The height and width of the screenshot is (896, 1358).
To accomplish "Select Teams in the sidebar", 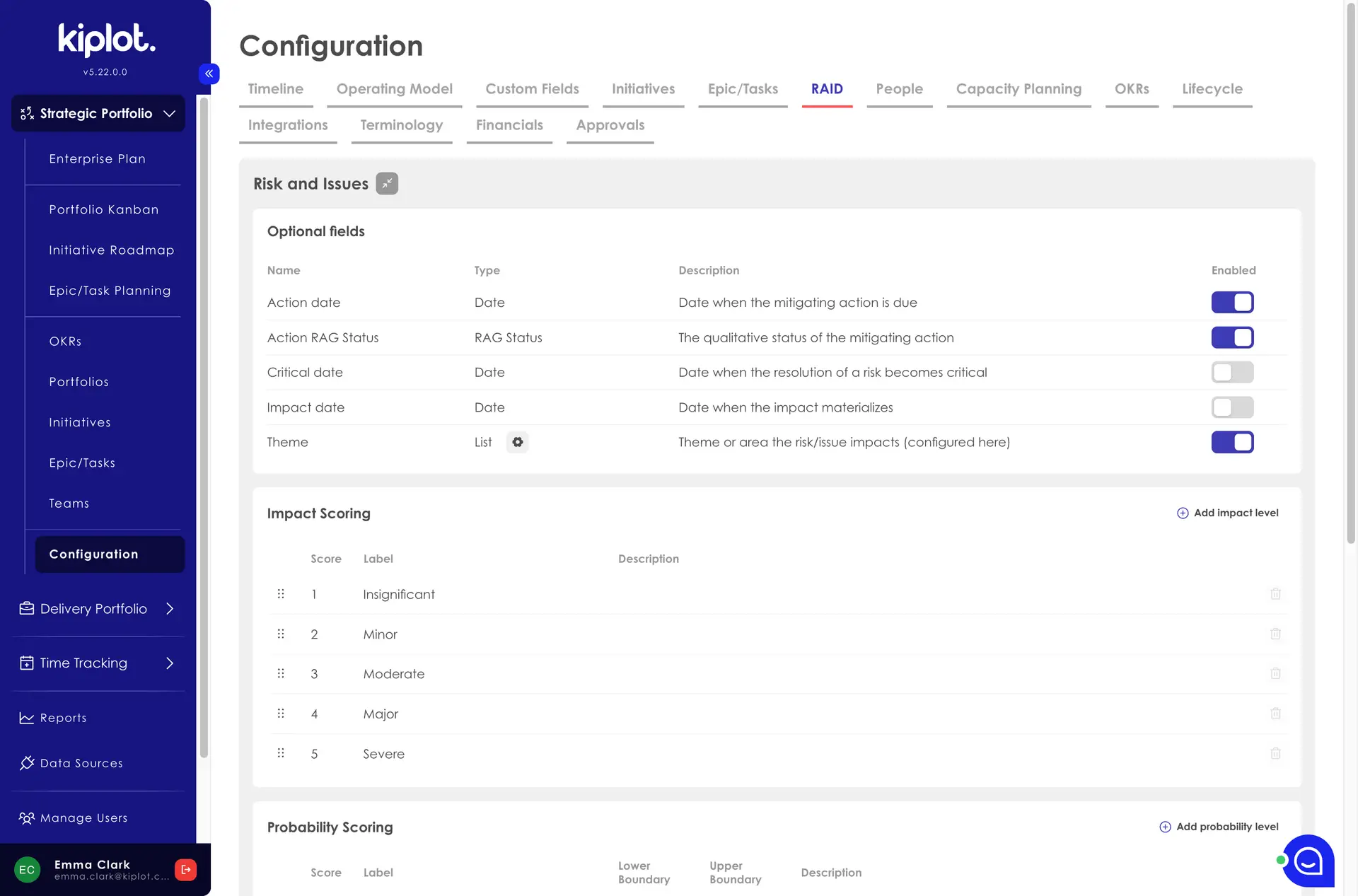I will coord(69,503).
